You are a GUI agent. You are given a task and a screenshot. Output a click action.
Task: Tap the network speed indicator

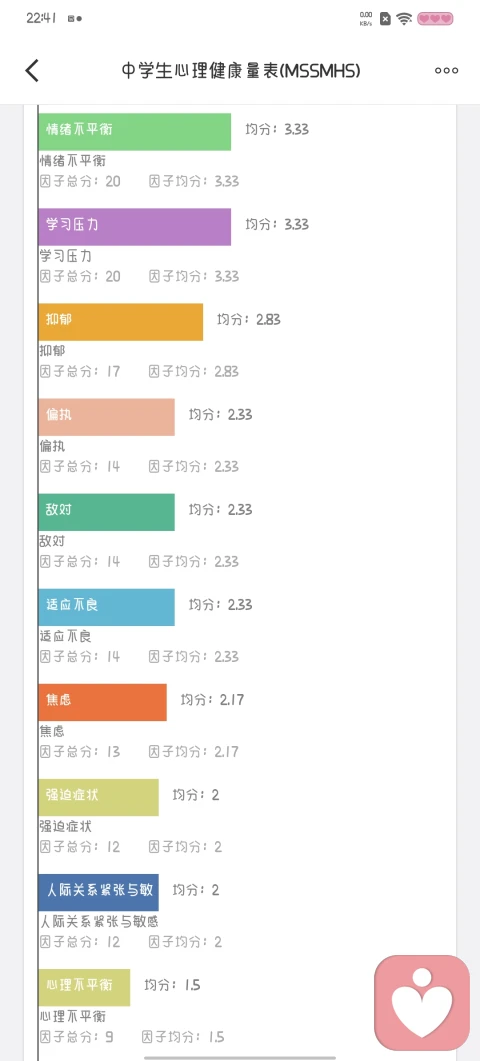tap(366, 18)
